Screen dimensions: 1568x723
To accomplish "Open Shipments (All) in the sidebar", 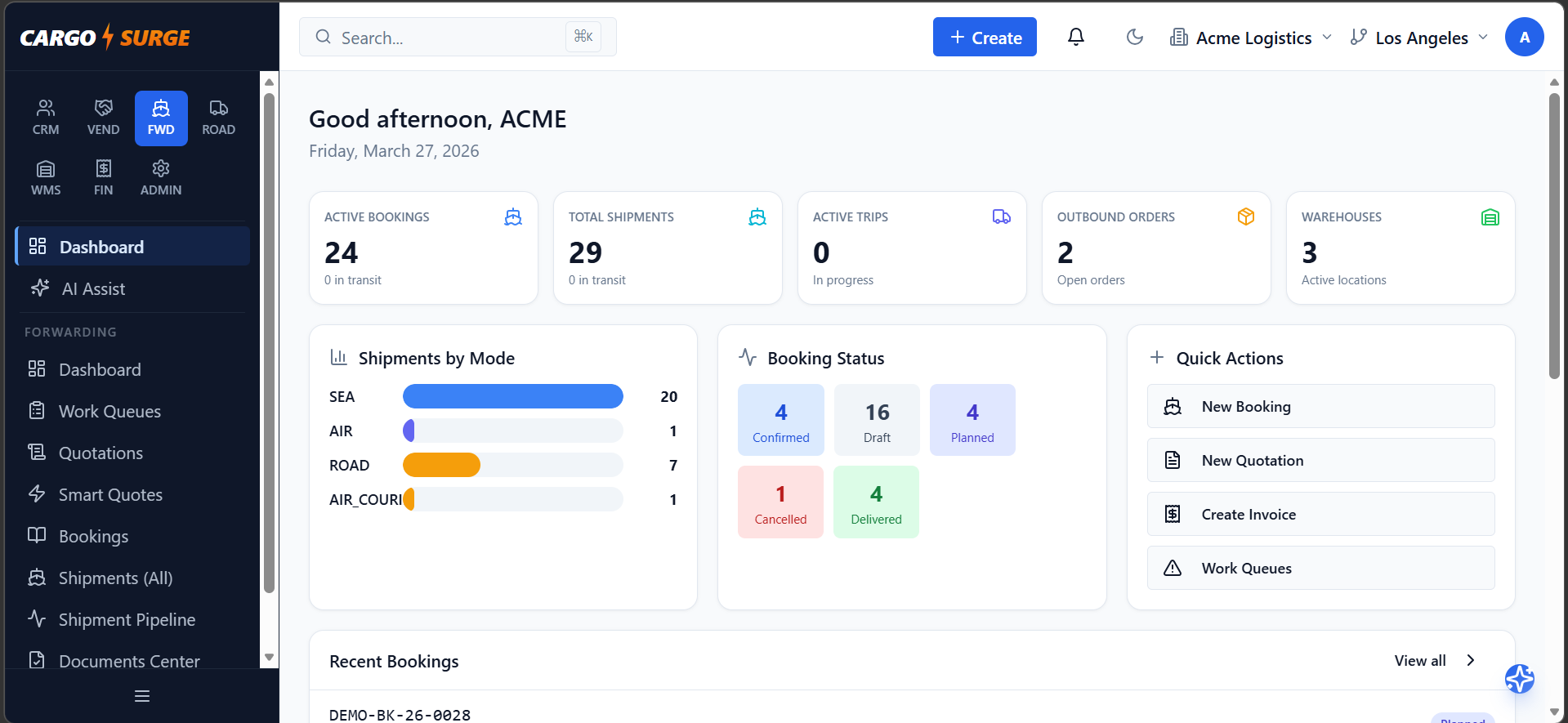I will pyautogui.click(x=132, y=578).
